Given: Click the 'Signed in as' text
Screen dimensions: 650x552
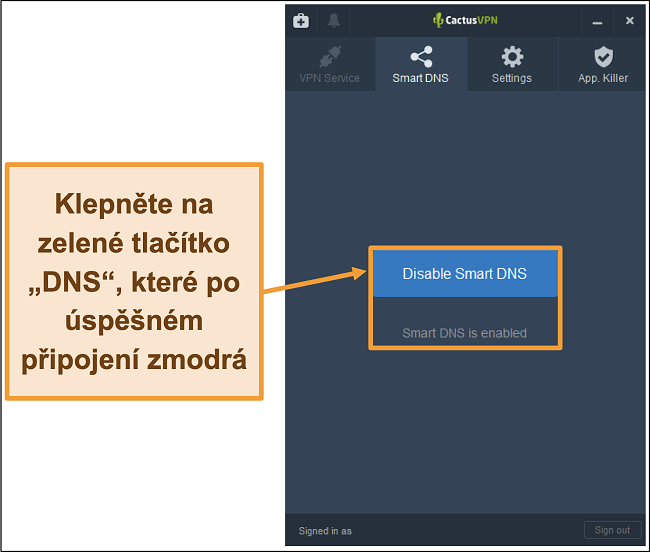Looking at the screenshot, I should 325,531.
